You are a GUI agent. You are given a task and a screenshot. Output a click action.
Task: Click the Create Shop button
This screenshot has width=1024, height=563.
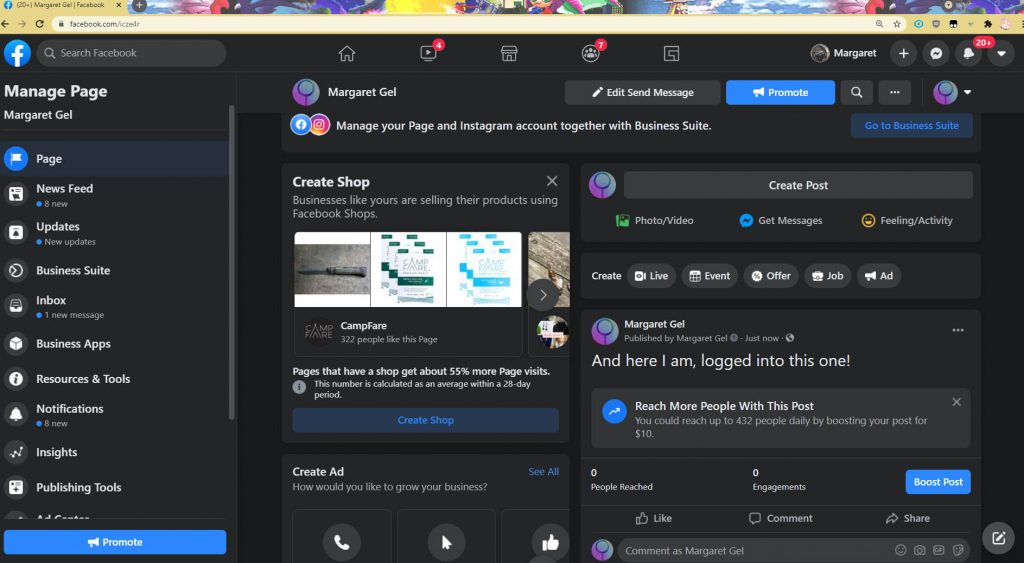click(x=425, y=420)
